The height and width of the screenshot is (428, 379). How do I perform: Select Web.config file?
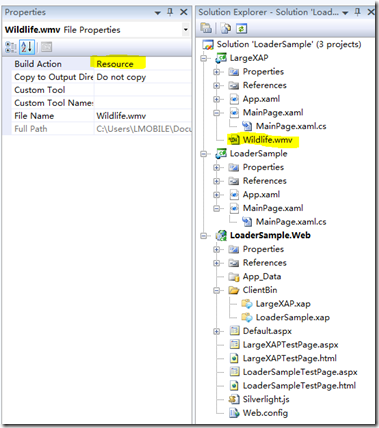point(265,413)
